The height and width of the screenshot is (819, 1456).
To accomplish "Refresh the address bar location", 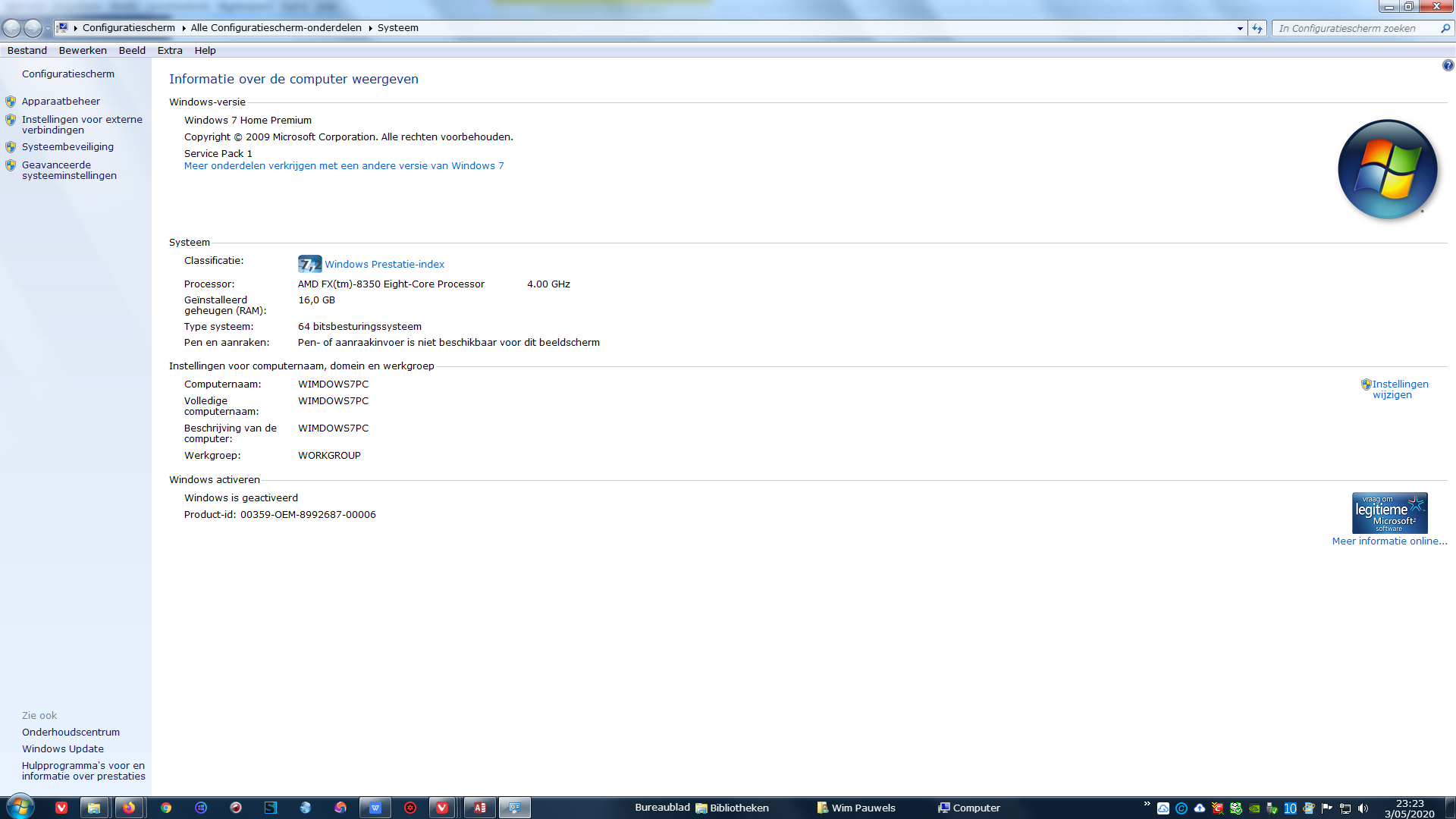I will [1257, 28].
